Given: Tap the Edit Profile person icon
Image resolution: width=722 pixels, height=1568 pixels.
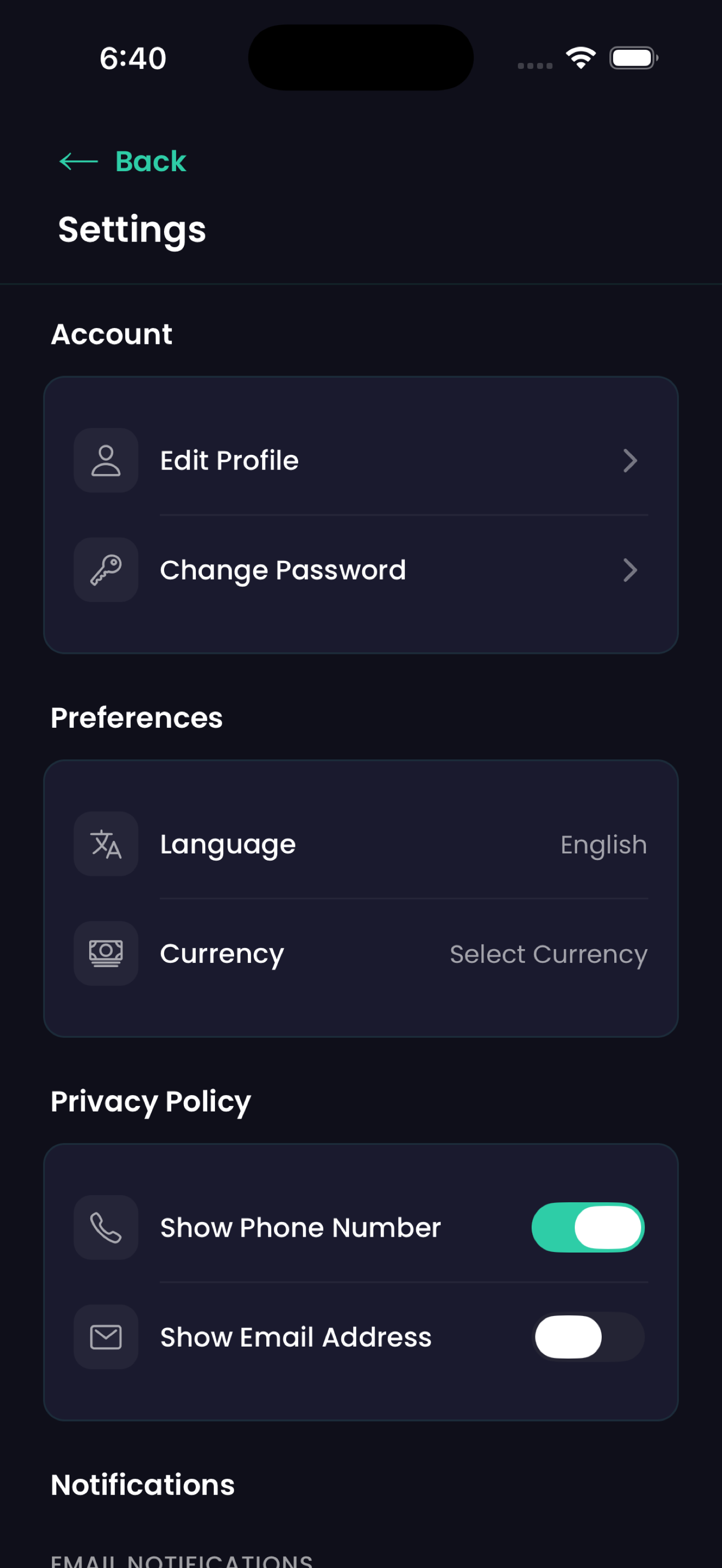Looking at the screenshot, I should pyautogui.click(x=106, y=460).
